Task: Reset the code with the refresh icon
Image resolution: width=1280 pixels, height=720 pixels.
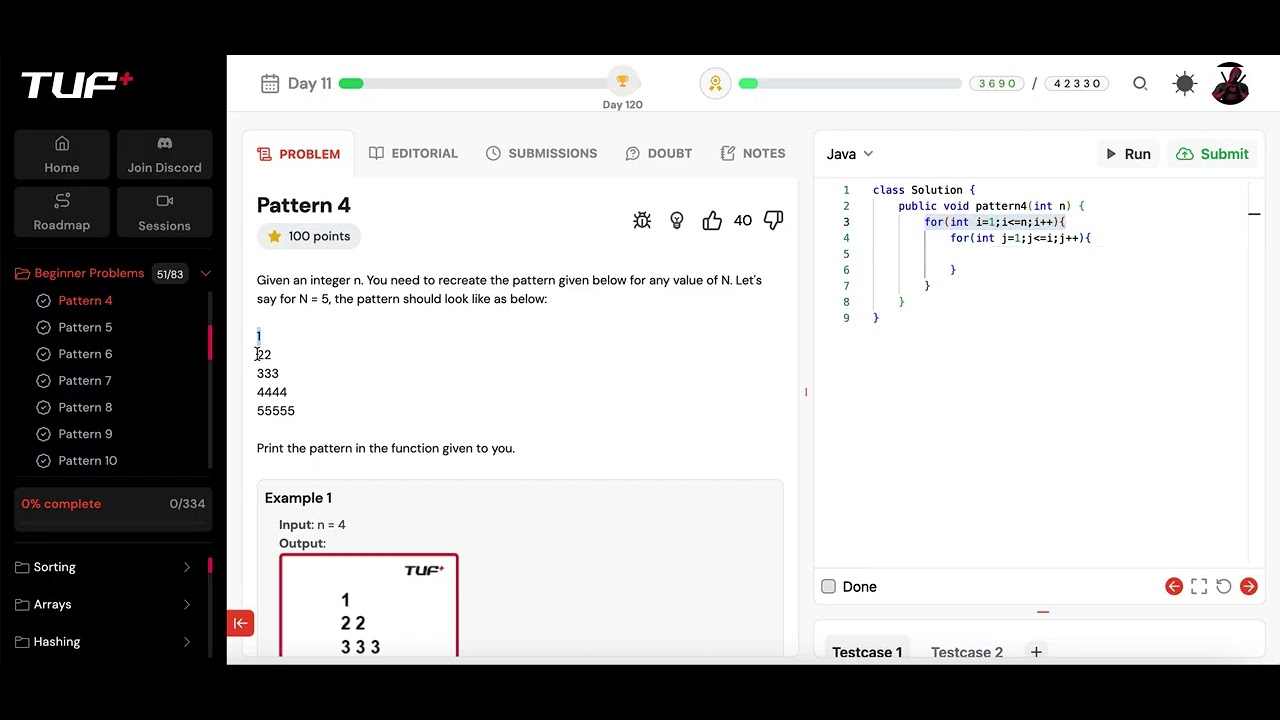Action: click(1224, 587)
